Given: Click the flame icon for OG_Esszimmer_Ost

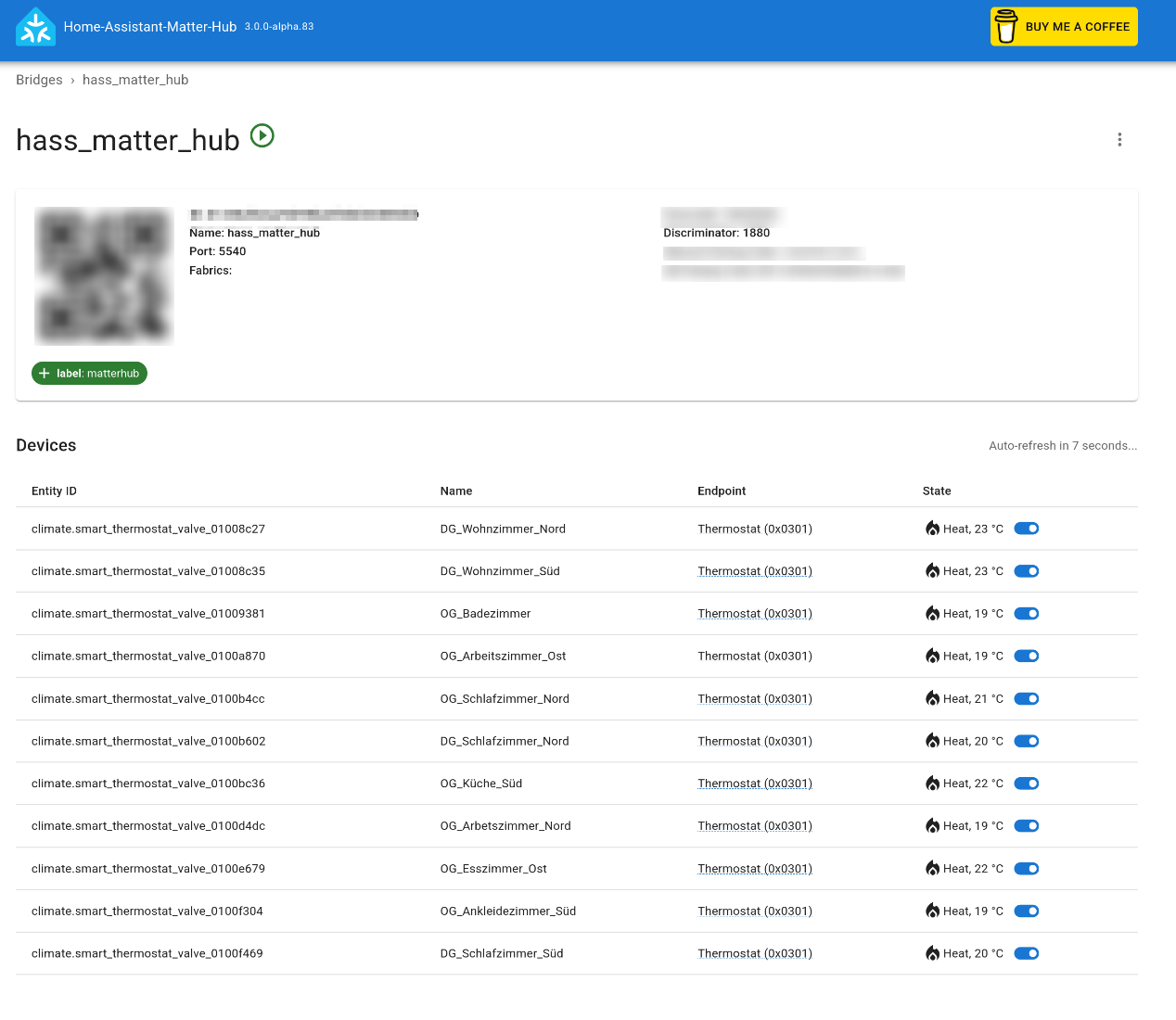Looking at the screenshot, I should tap(932, 868).
